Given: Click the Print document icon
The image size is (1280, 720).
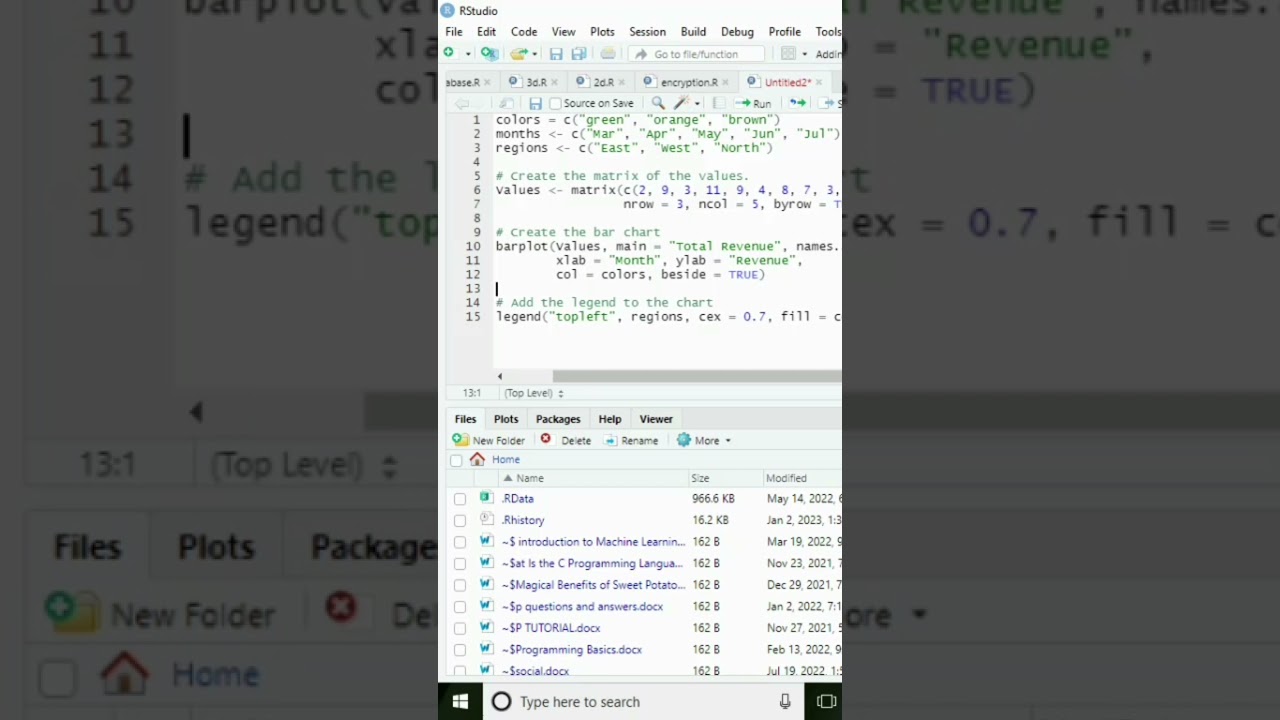Looking at the screenshot, I should point(607,54).
